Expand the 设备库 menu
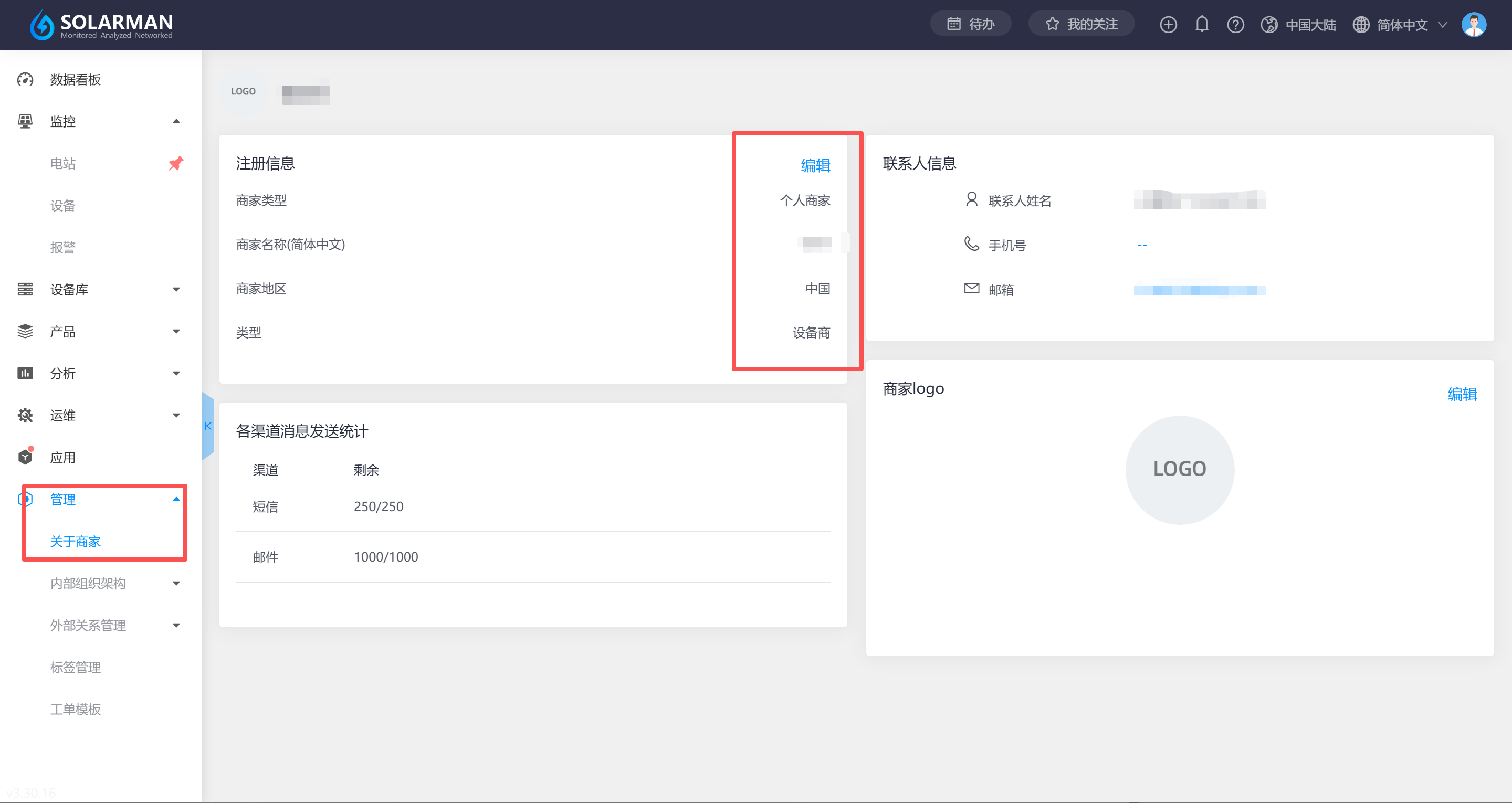The image size is (1512, 803). (99, 289)
